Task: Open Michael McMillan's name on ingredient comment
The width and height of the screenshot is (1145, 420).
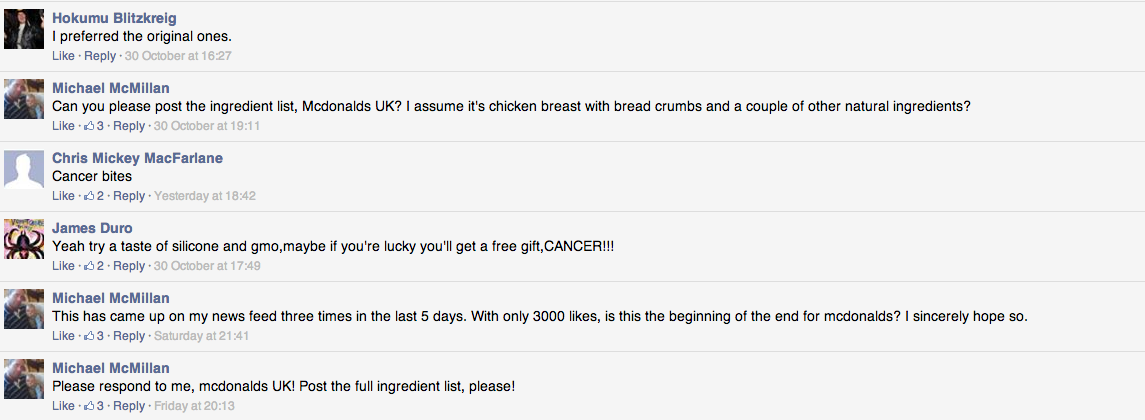Action: (111, 88)
